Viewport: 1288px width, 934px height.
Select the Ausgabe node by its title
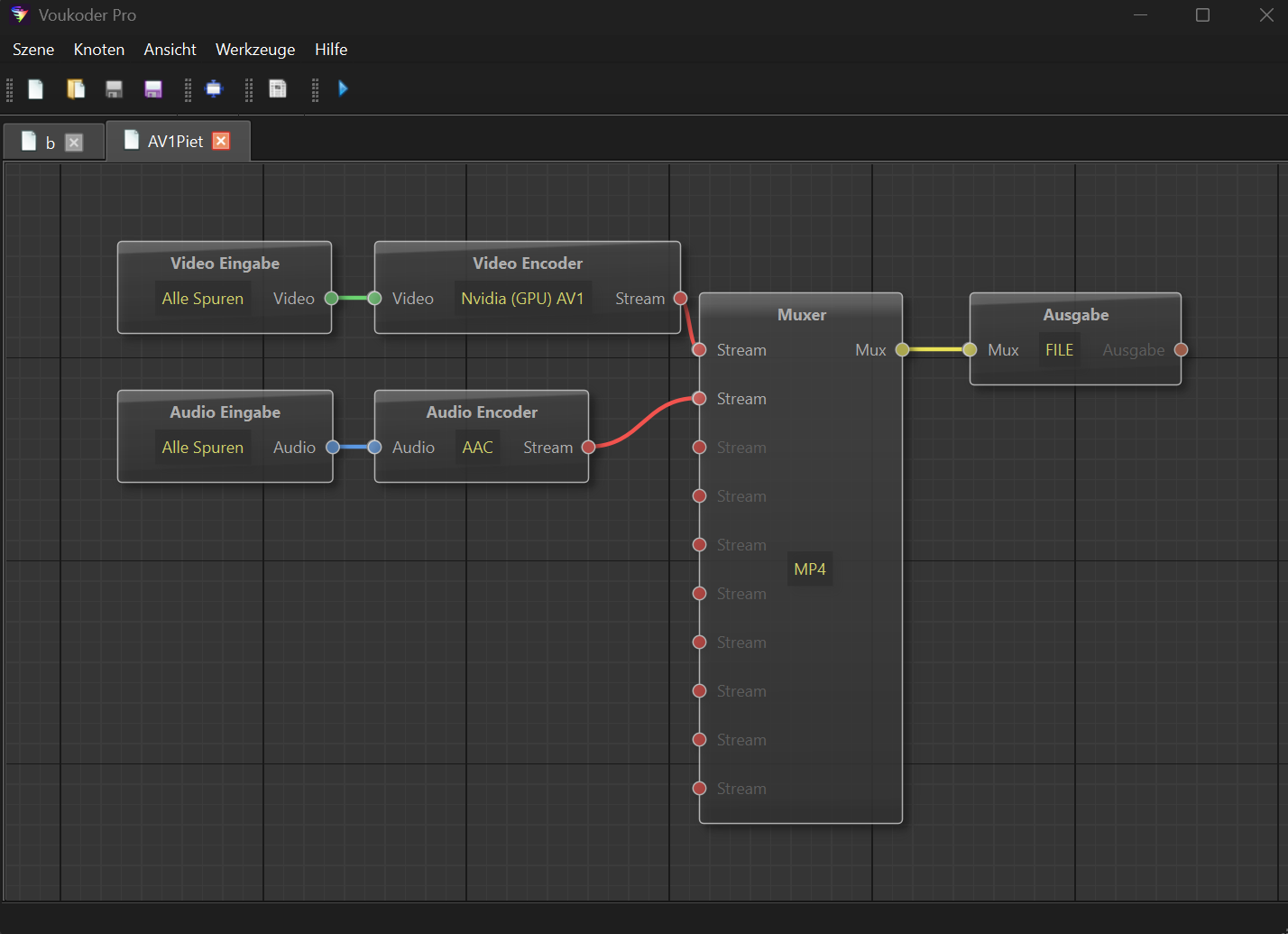tap(1076, 315)
